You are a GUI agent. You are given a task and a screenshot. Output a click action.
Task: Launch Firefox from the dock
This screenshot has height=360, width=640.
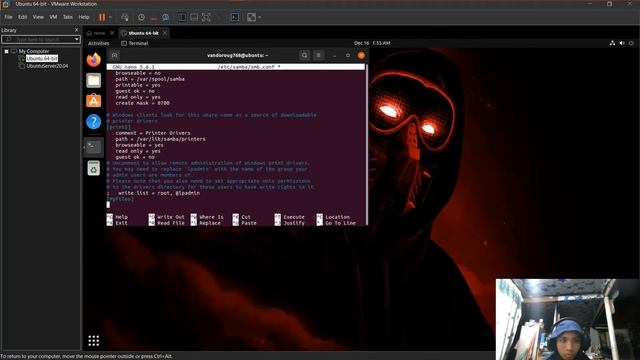93,60
